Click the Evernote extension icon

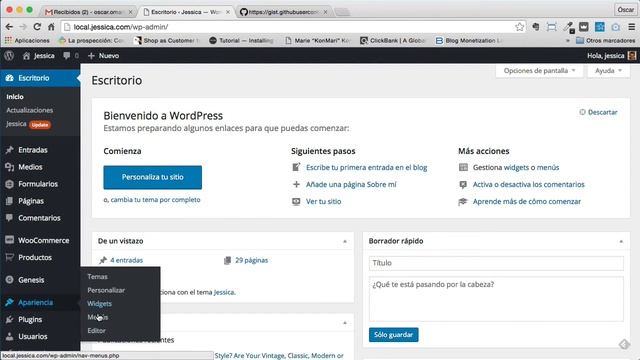point(536,27)
